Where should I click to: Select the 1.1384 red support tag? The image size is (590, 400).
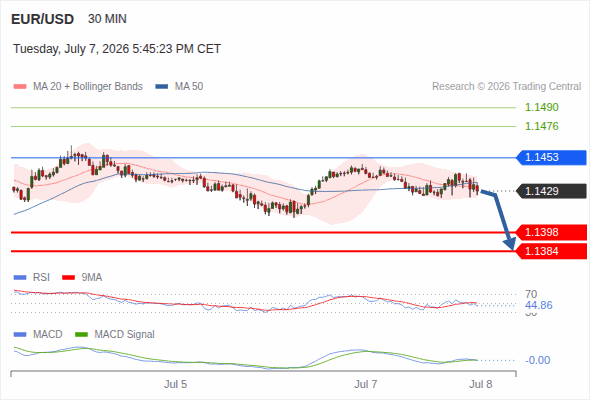pyautogui.click(x=551, y=251)
